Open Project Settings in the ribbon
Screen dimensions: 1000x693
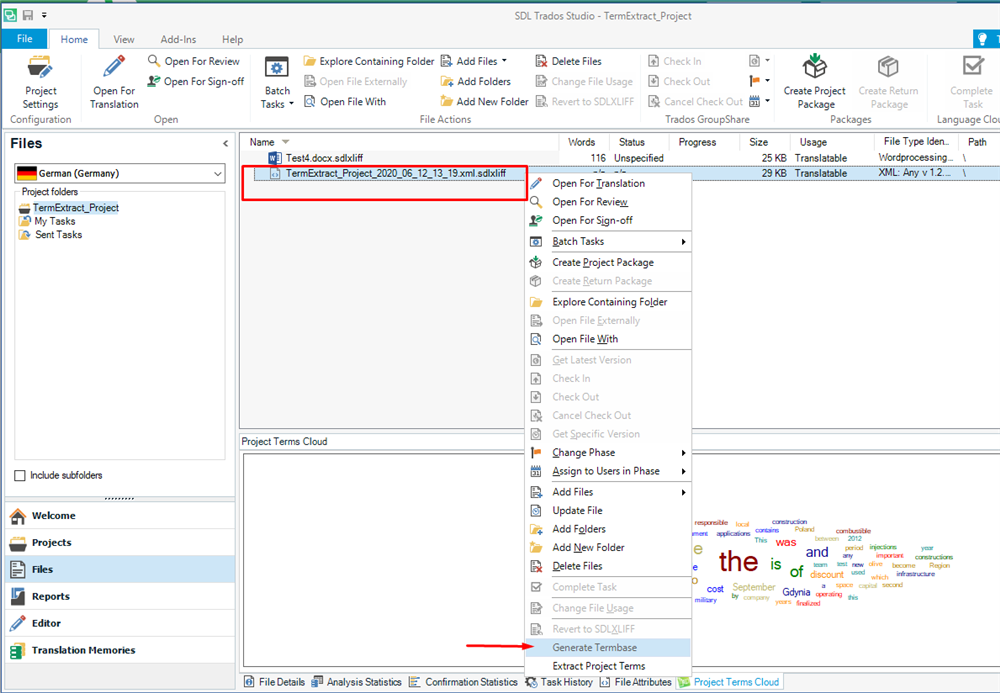pos(40,83)
